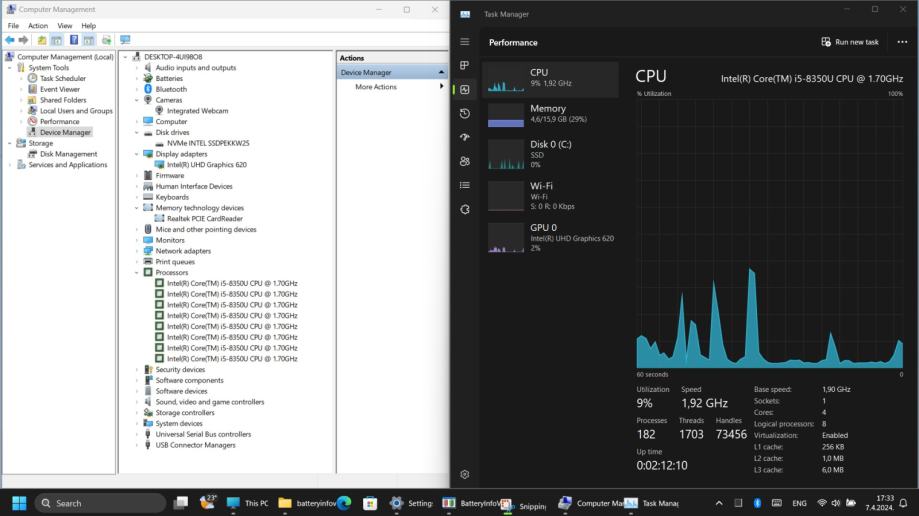The height and width of the screenshot is (516, 919).
Task: Open Microsoft Edge from the taskbar
Action: coord(345,503)
